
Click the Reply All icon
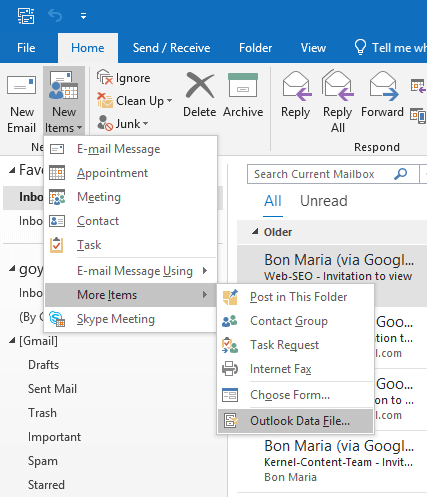(x=338, y=85)
